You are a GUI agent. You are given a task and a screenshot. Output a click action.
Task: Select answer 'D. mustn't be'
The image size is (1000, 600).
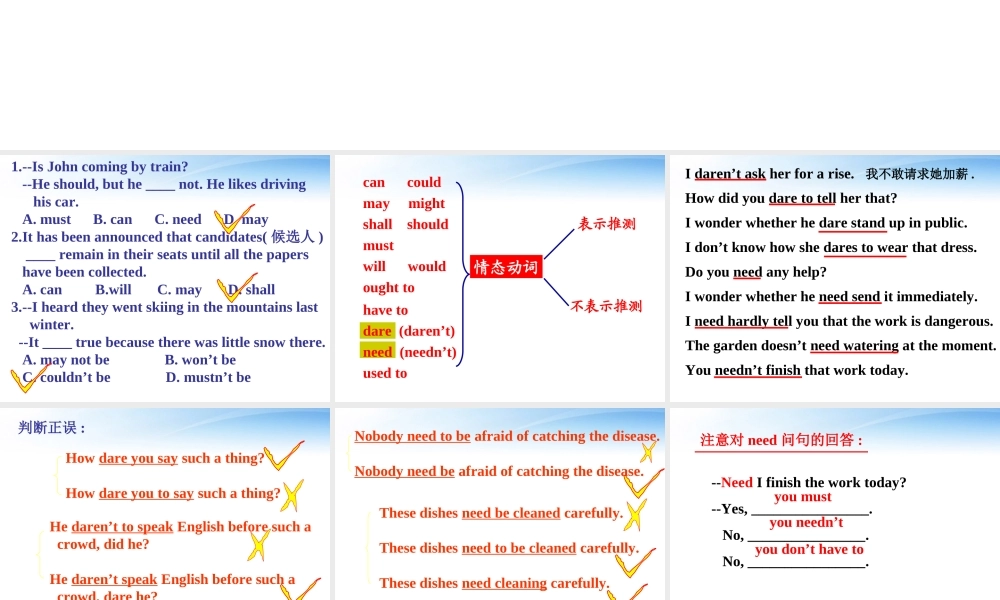click(208, 377)
